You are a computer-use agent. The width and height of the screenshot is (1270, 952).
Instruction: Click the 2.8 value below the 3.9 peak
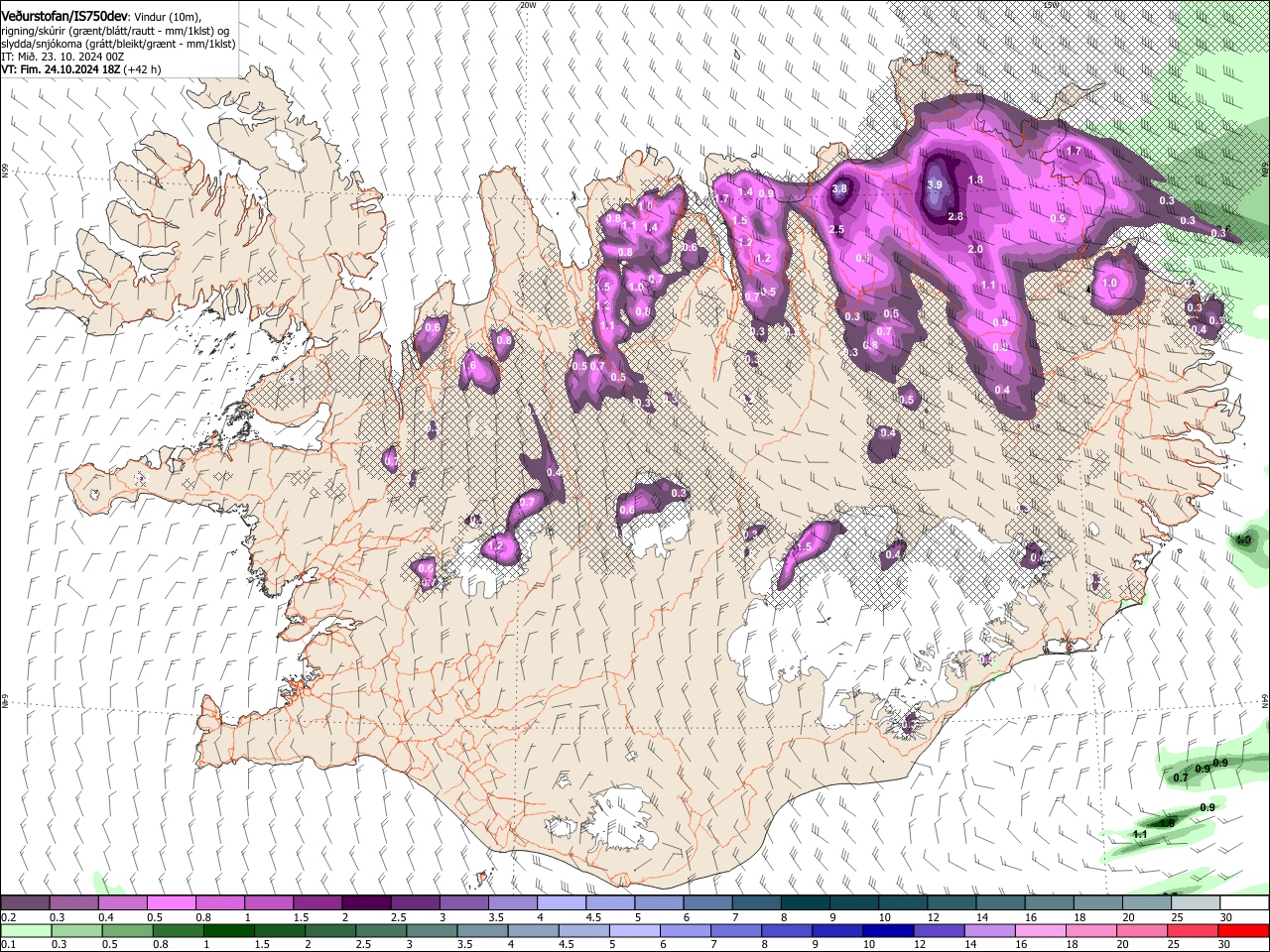(x=955, y=216)
